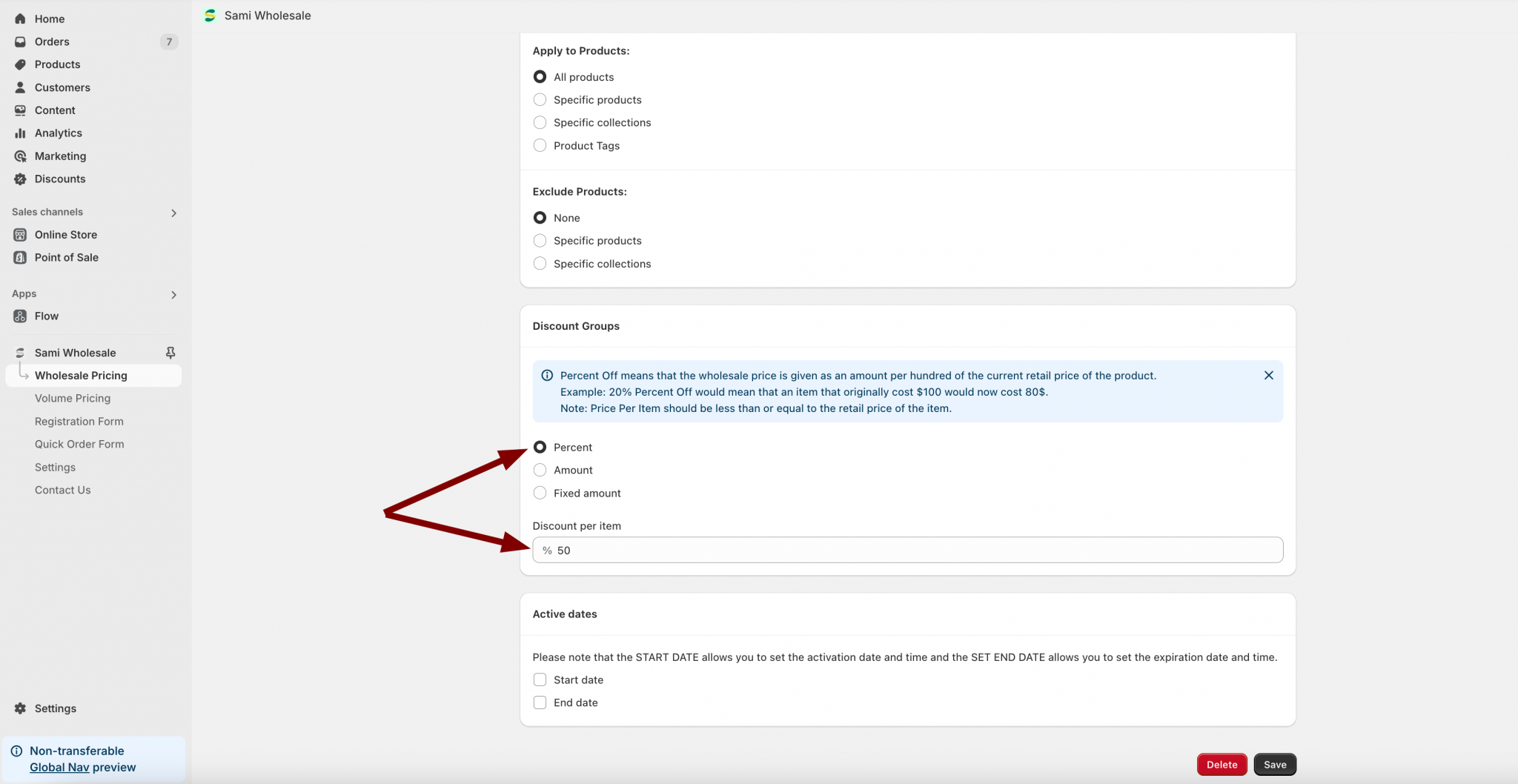Enable the Start date checkbox
Image resolution: width=1518 pixels, height=784 pixels.
tap(540, 680)
